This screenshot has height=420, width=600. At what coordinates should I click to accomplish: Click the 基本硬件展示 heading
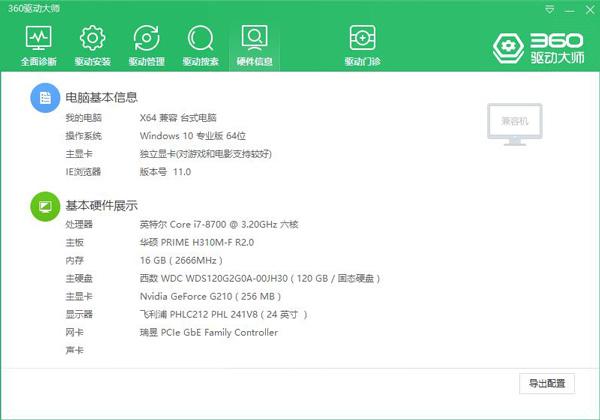(x=101, y=206)
